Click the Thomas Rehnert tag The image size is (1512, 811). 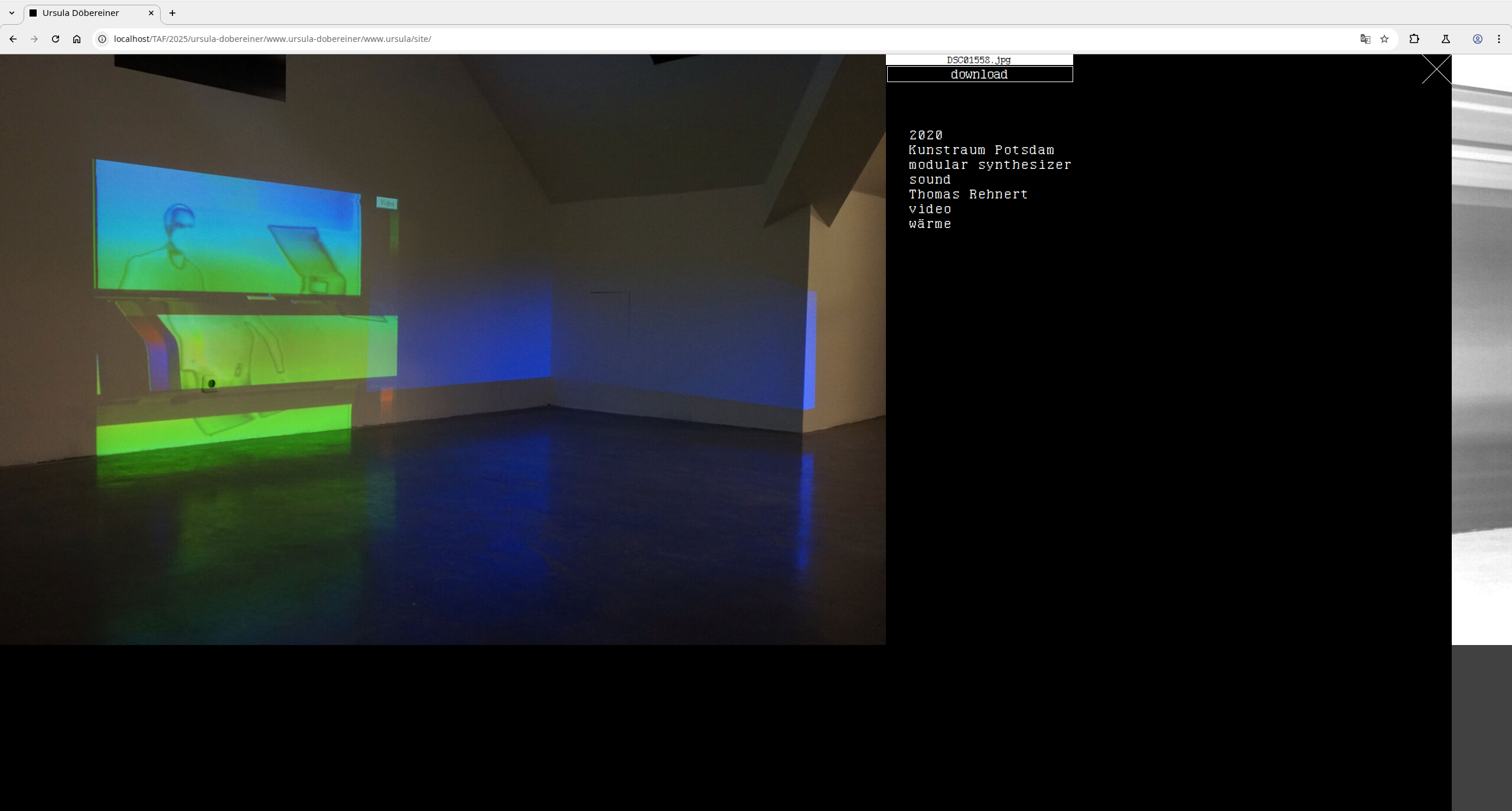pos(968,194)
